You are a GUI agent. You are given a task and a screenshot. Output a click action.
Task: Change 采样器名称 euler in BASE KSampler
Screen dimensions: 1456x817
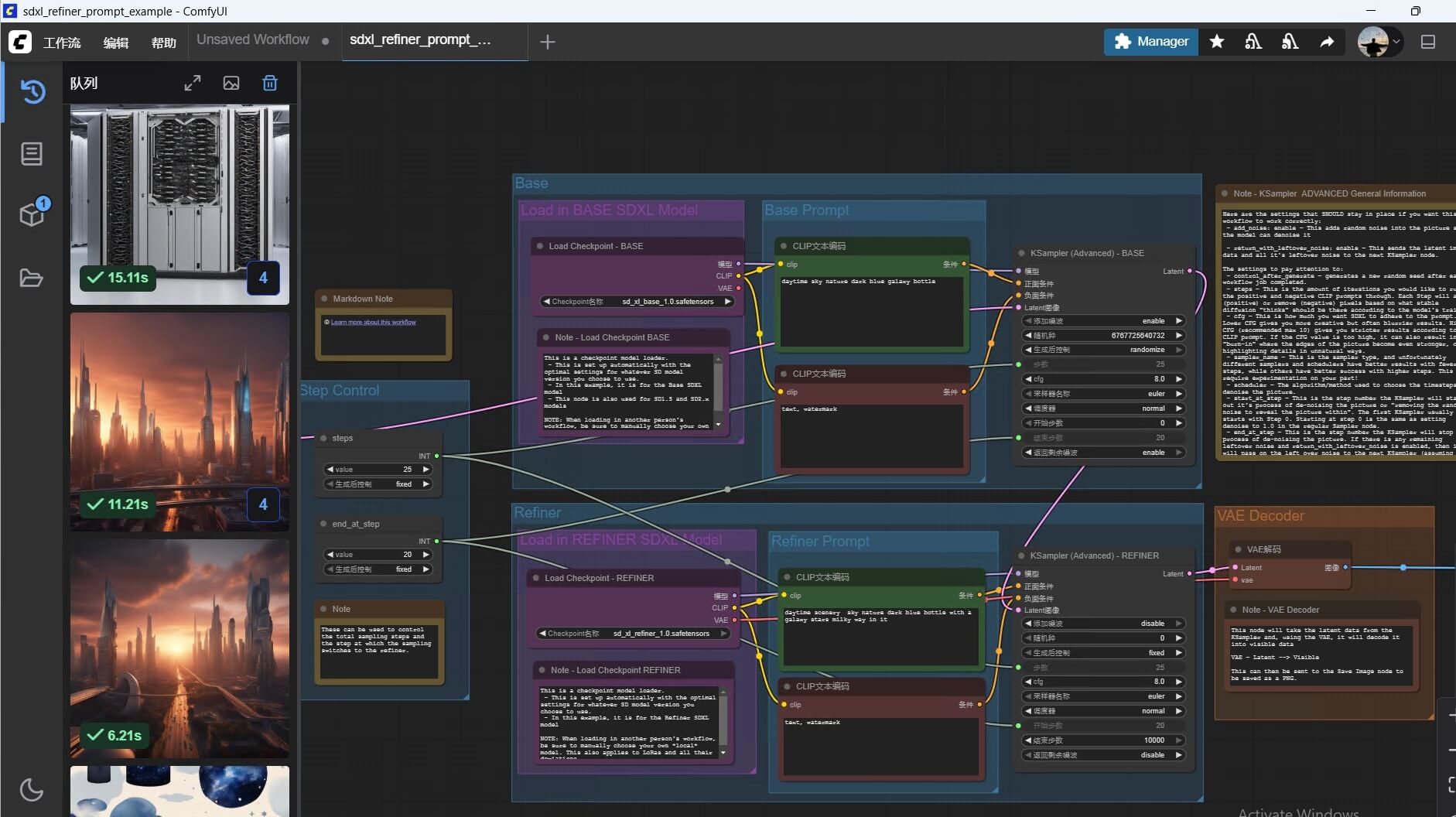pyautogui.click(x=1104, y=394)
